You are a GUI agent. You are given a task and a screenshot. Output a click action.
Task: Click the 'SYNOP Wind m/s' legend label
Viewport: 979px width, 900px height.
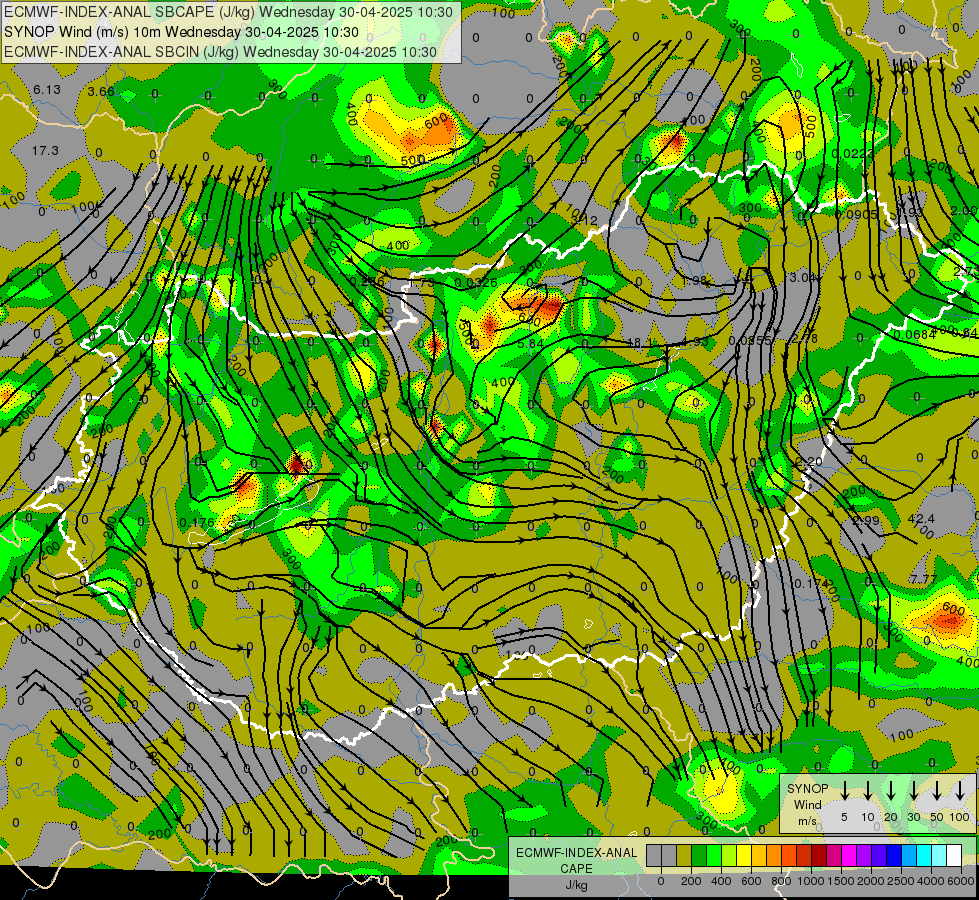coord(807,805)
